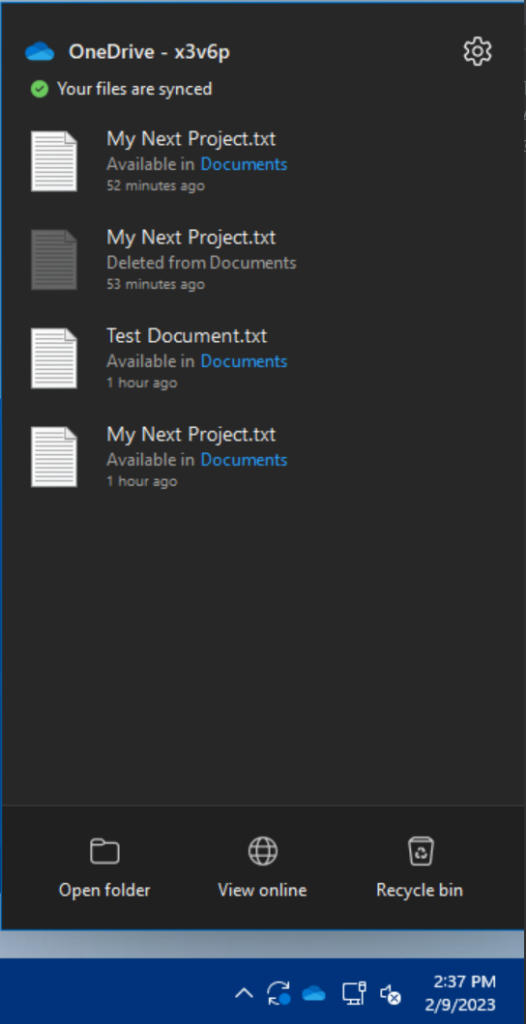Click the View online label
Viewport: 526px width, 1024px height.
point(262,890)
